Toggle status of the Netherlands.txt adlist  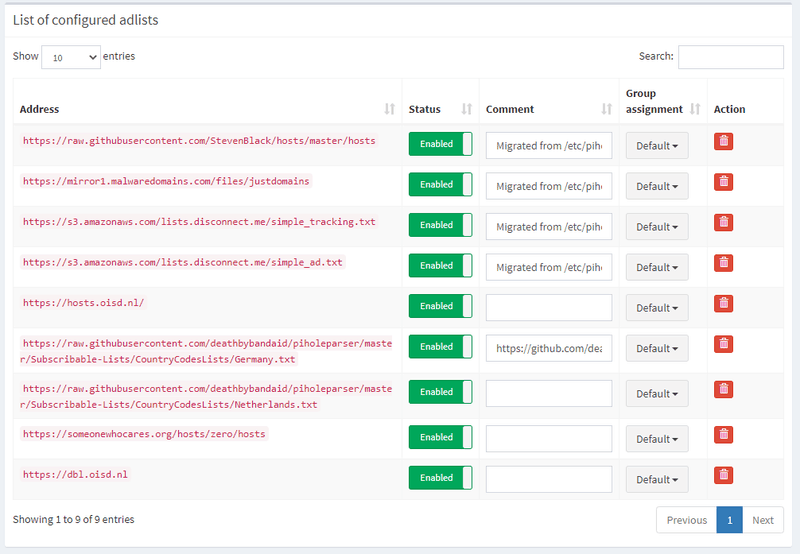(x=440, y=392)
